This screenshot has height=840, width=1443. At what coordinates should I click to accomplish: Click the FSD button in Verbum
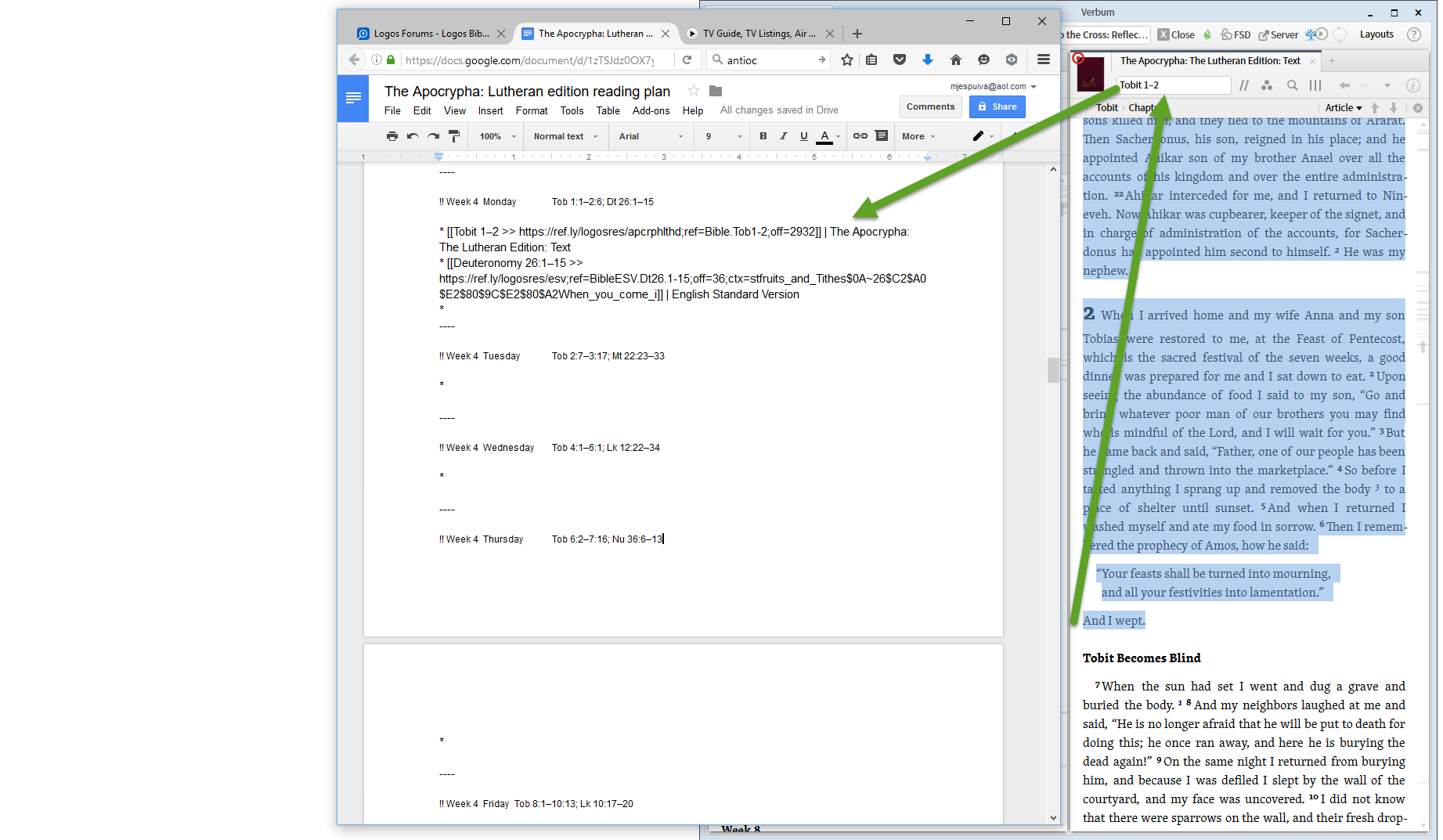(x=1236, y=34)
